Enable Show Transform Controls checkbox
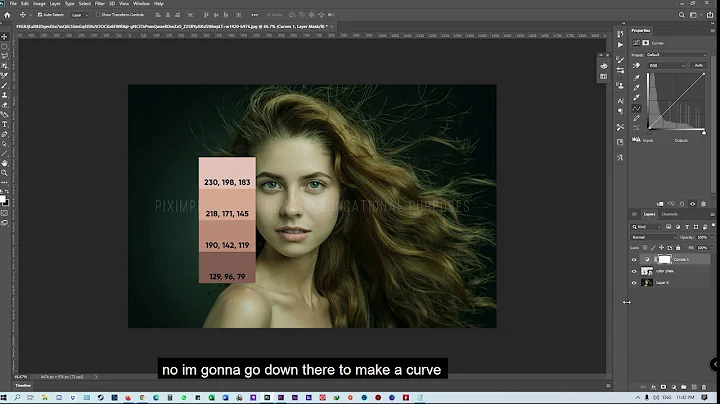The image size is (720, 404). [x=98, y=15]
